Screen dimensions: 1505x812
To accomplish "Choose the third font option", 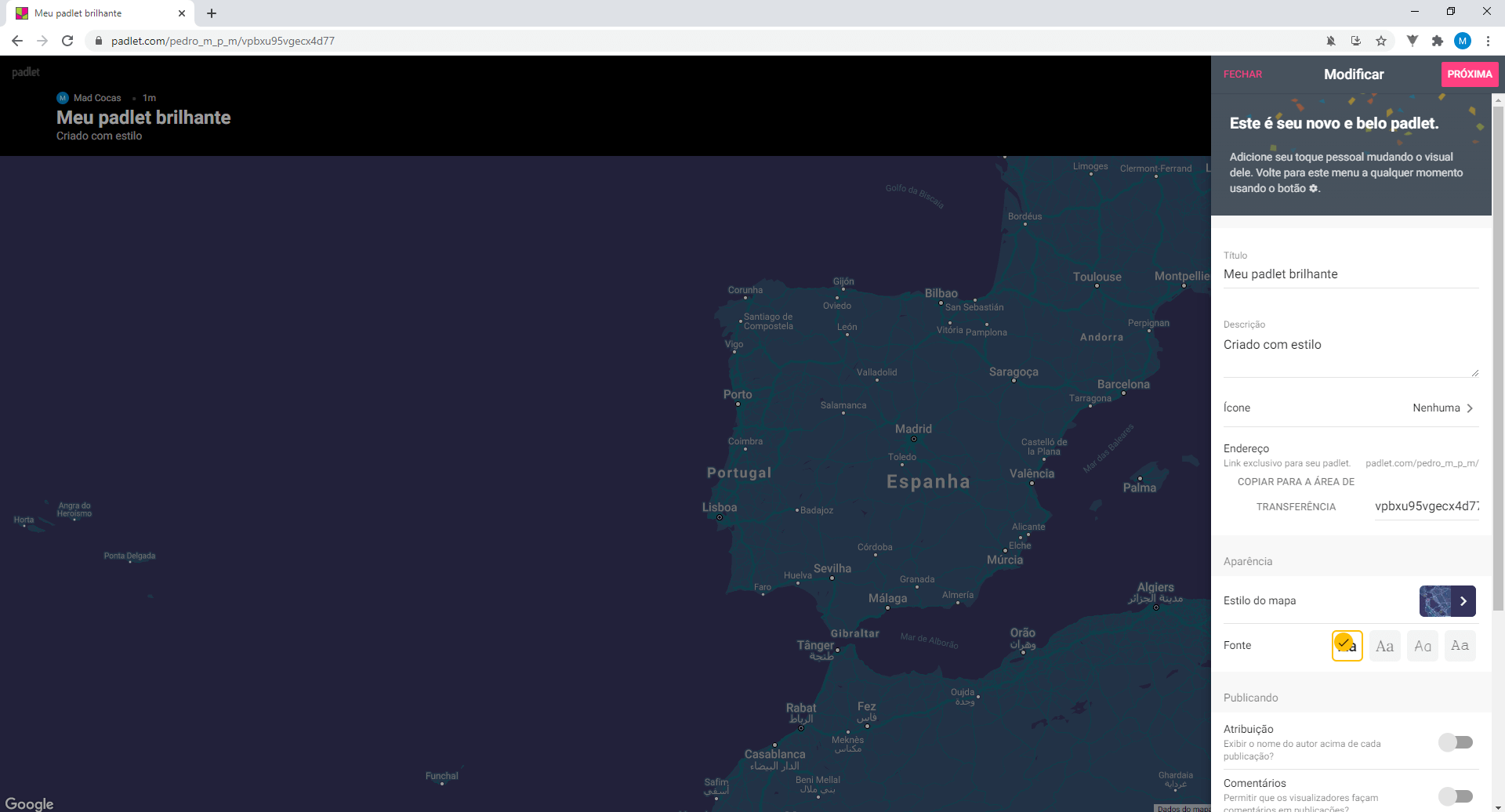I will pyautogui.click(x=1423, y=646).
